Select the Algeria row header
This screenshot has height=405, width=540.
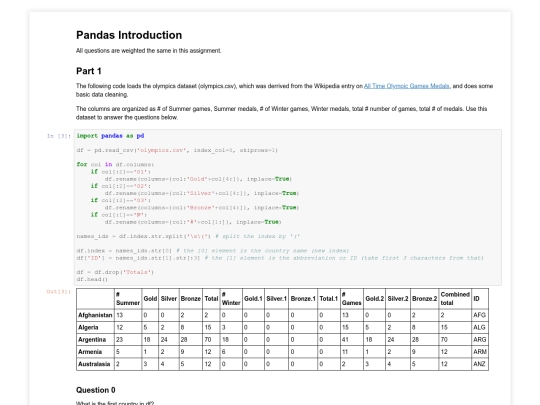[95, 327]
